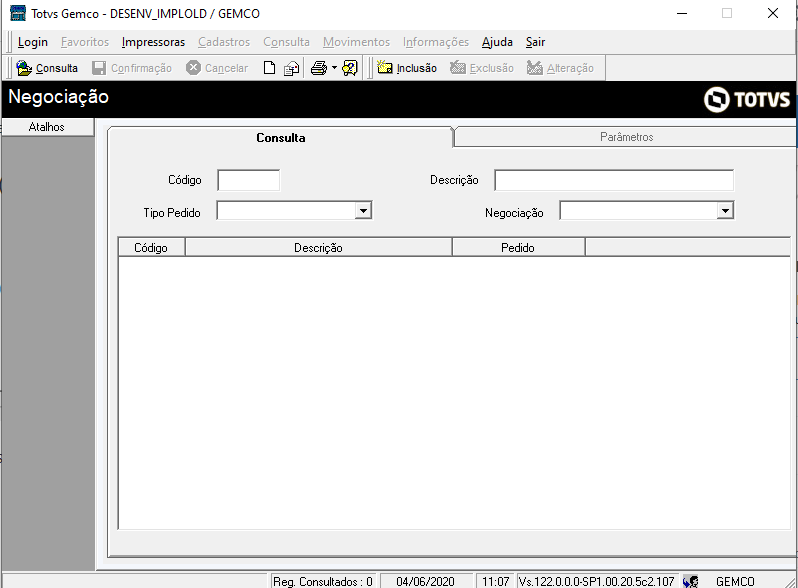Click the Exclusão toolbar button
Viewport: 798px width, 588px height.
pyautogui.click(x=482, y=68)
